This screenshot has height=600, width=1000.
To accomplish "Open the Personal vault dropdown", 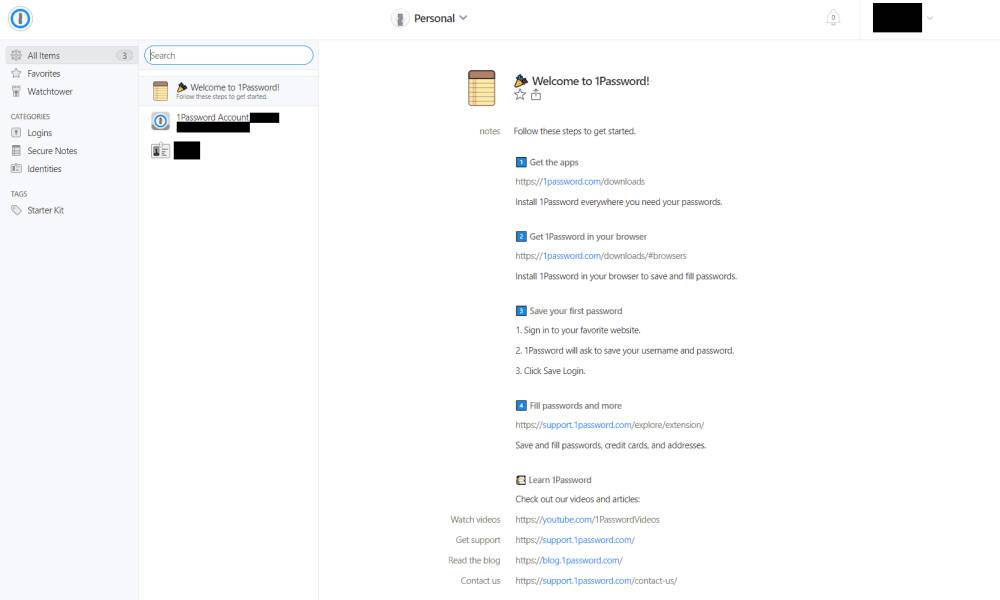I will [x=429, y=18].
